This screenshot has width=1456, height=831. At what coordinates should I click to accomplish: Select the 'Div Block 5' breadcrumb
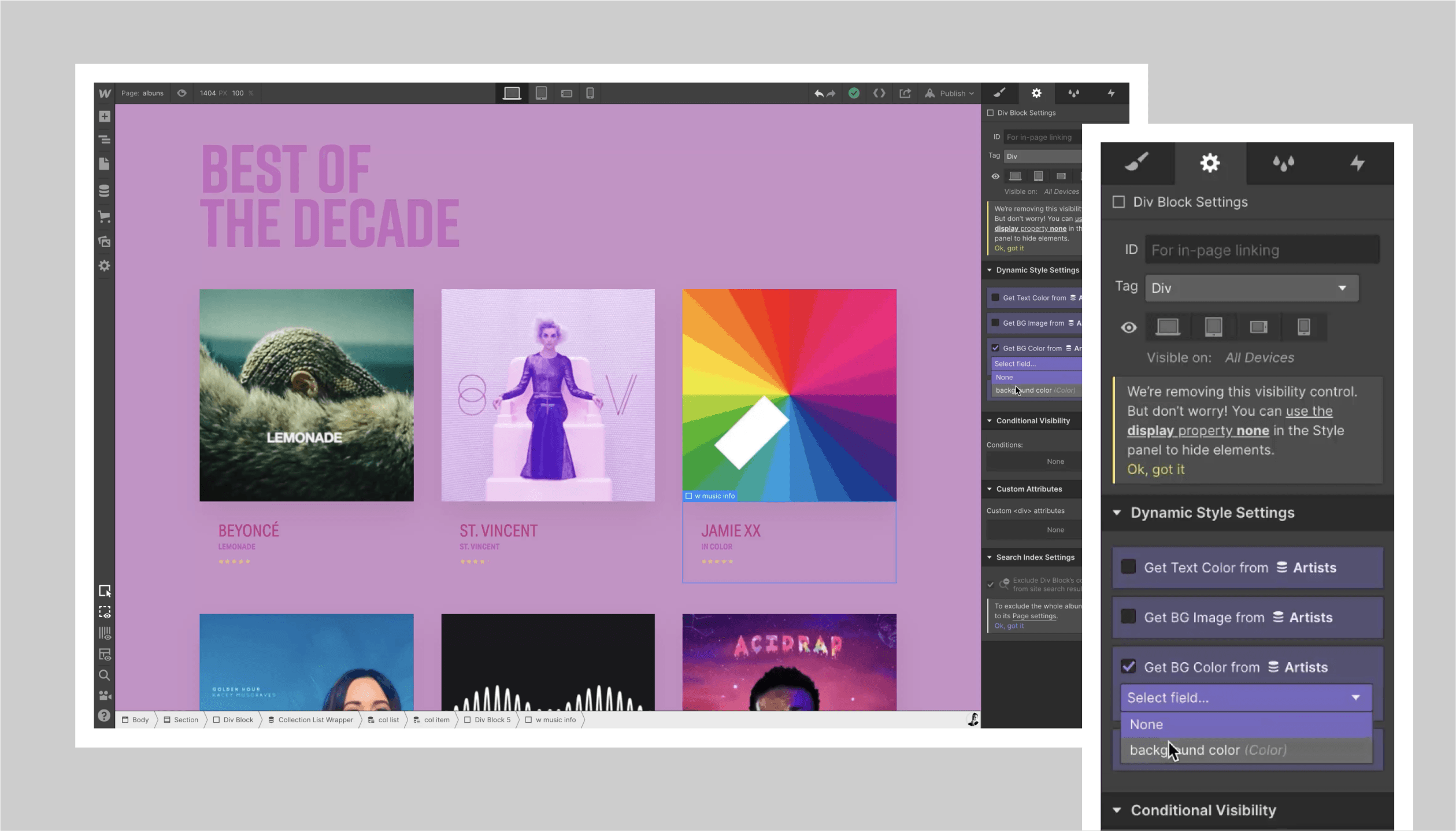(487, 720)
